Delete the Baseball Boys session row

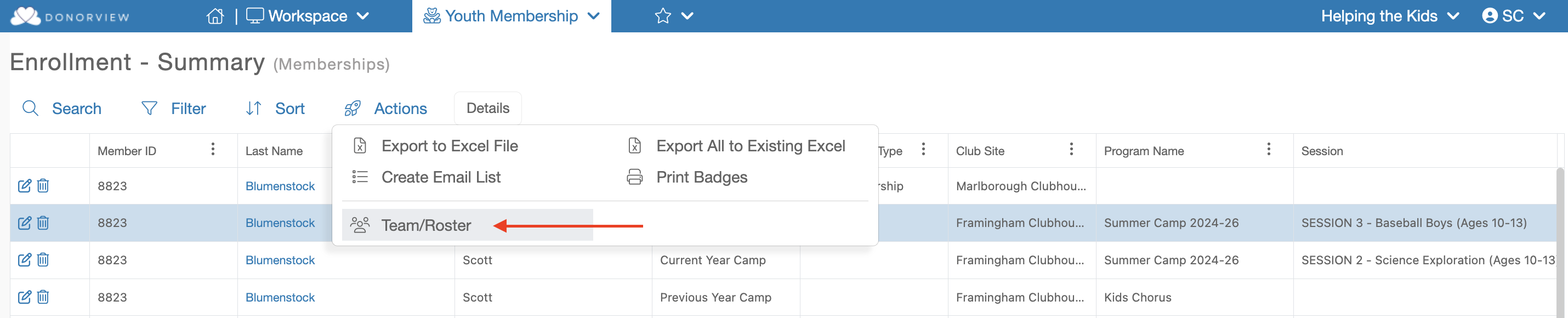tap(43, 223)
